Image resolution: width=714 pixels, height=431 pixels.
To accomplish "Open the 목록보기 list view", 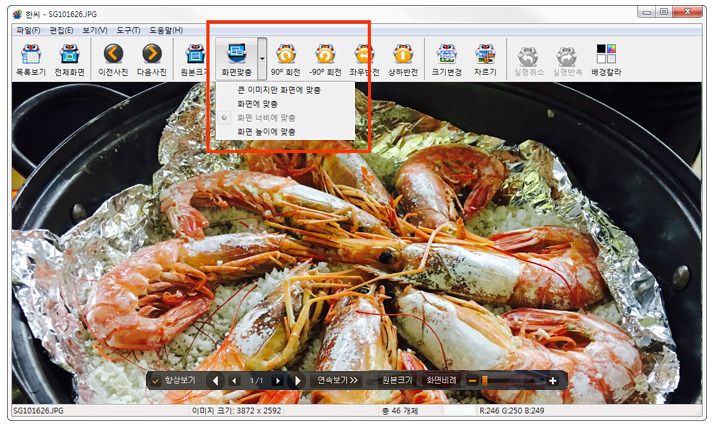I will tap(31, 59).
